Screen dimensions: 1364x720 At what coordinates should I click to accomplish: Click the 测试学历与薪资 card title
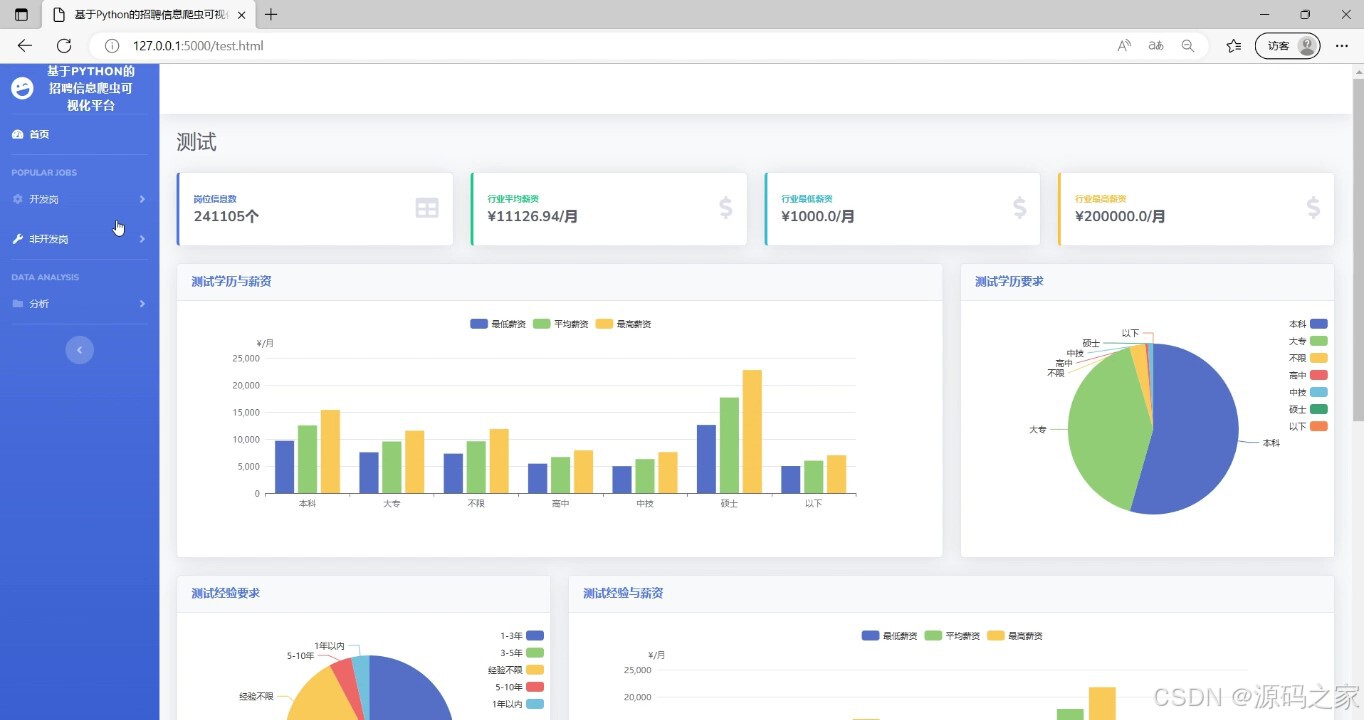[x=231, y=282]
